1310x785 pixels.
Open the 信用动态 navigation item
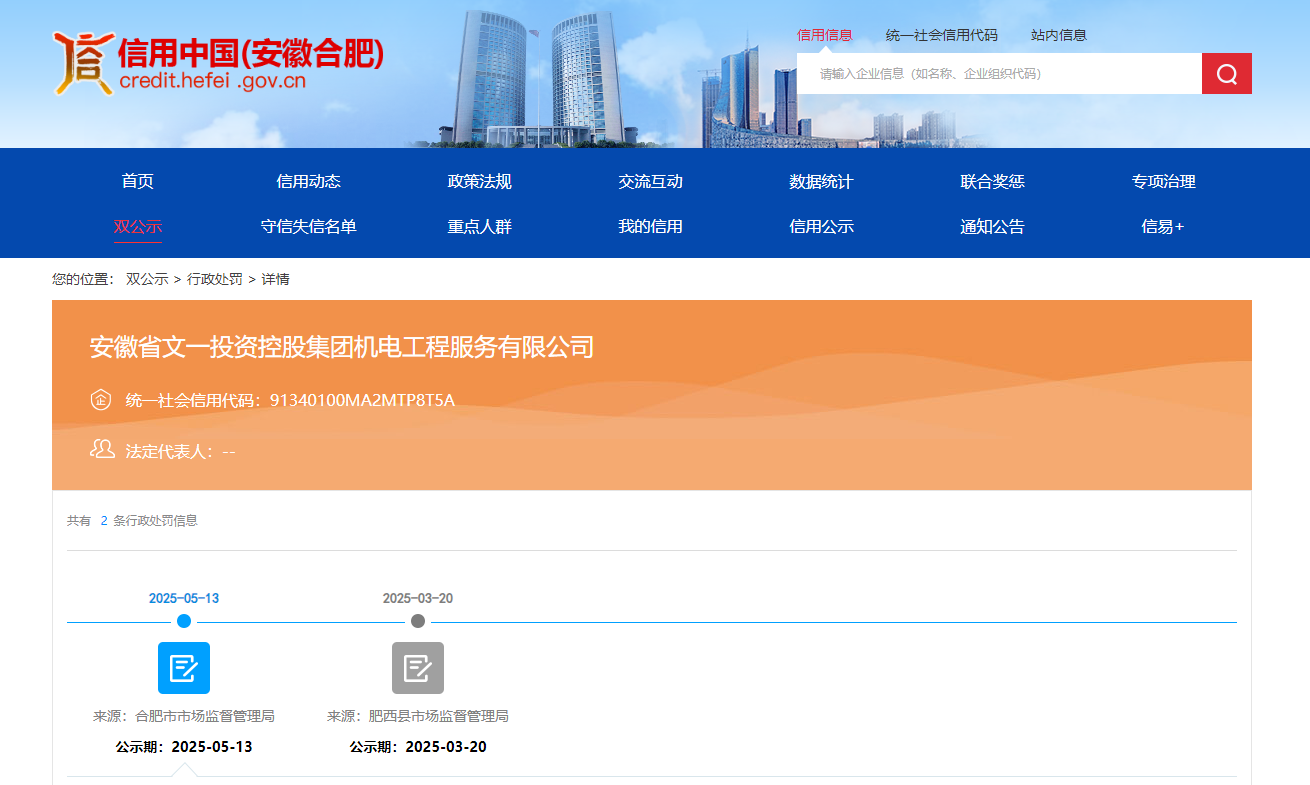[x=309, y=181]
